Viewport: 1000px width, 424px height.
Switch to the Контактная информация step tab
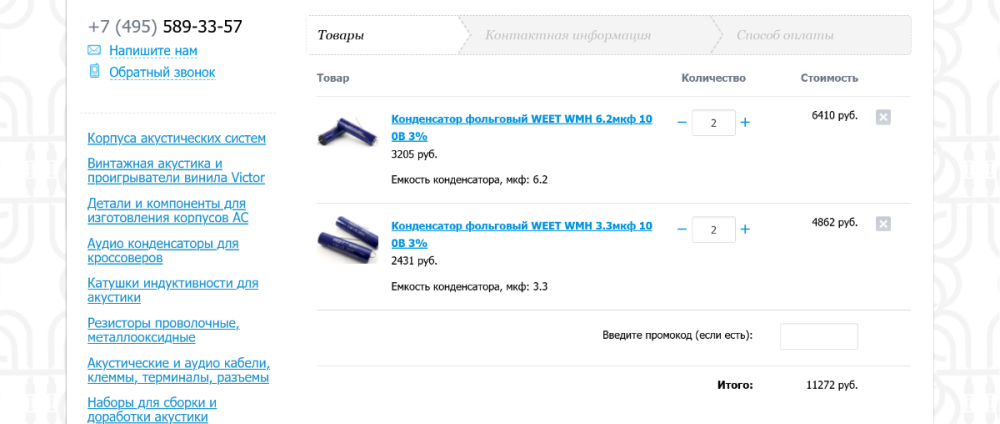pyautogui.click(x=568, y=36)
